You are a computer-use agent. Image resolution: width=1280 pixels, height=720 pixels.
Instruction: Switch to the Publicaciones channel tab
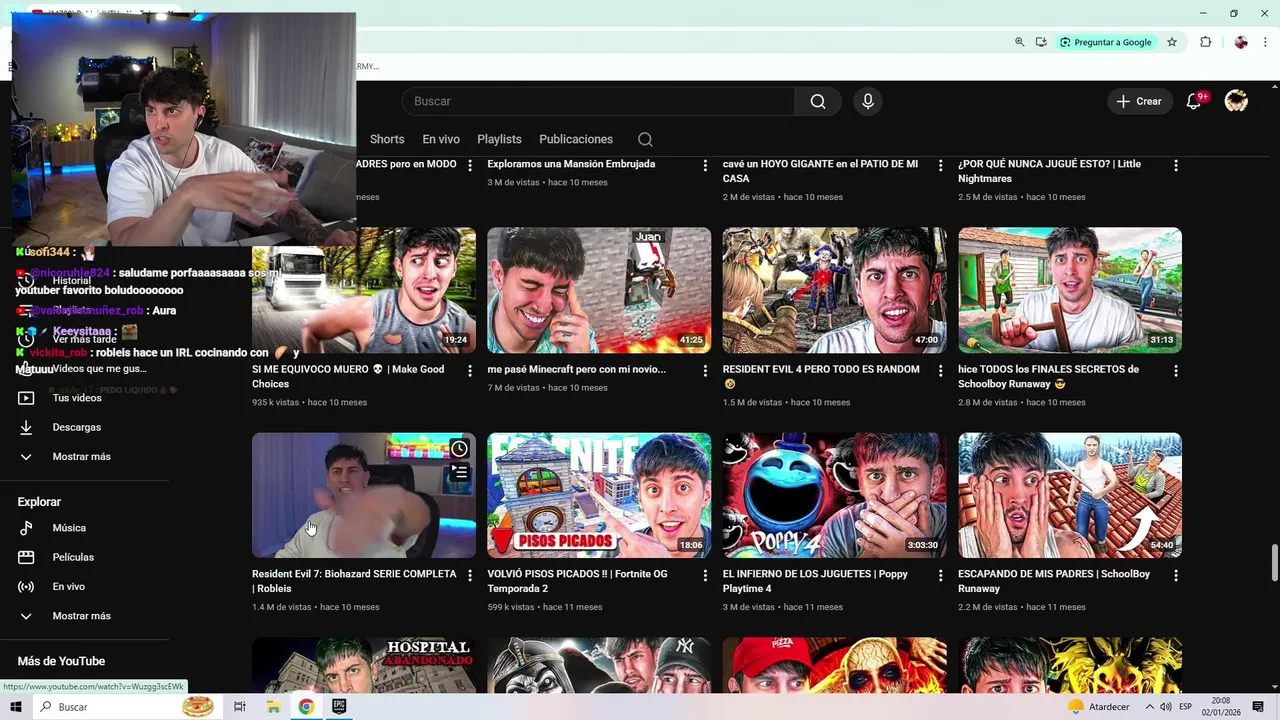point(576,139)
